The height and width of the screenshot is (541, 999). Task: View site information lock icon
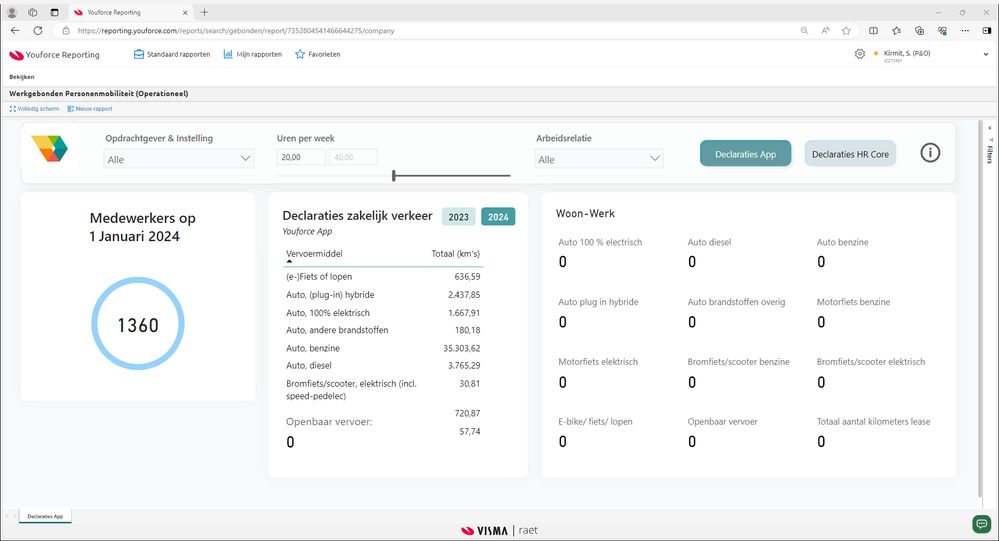click(x=66, y=31)
